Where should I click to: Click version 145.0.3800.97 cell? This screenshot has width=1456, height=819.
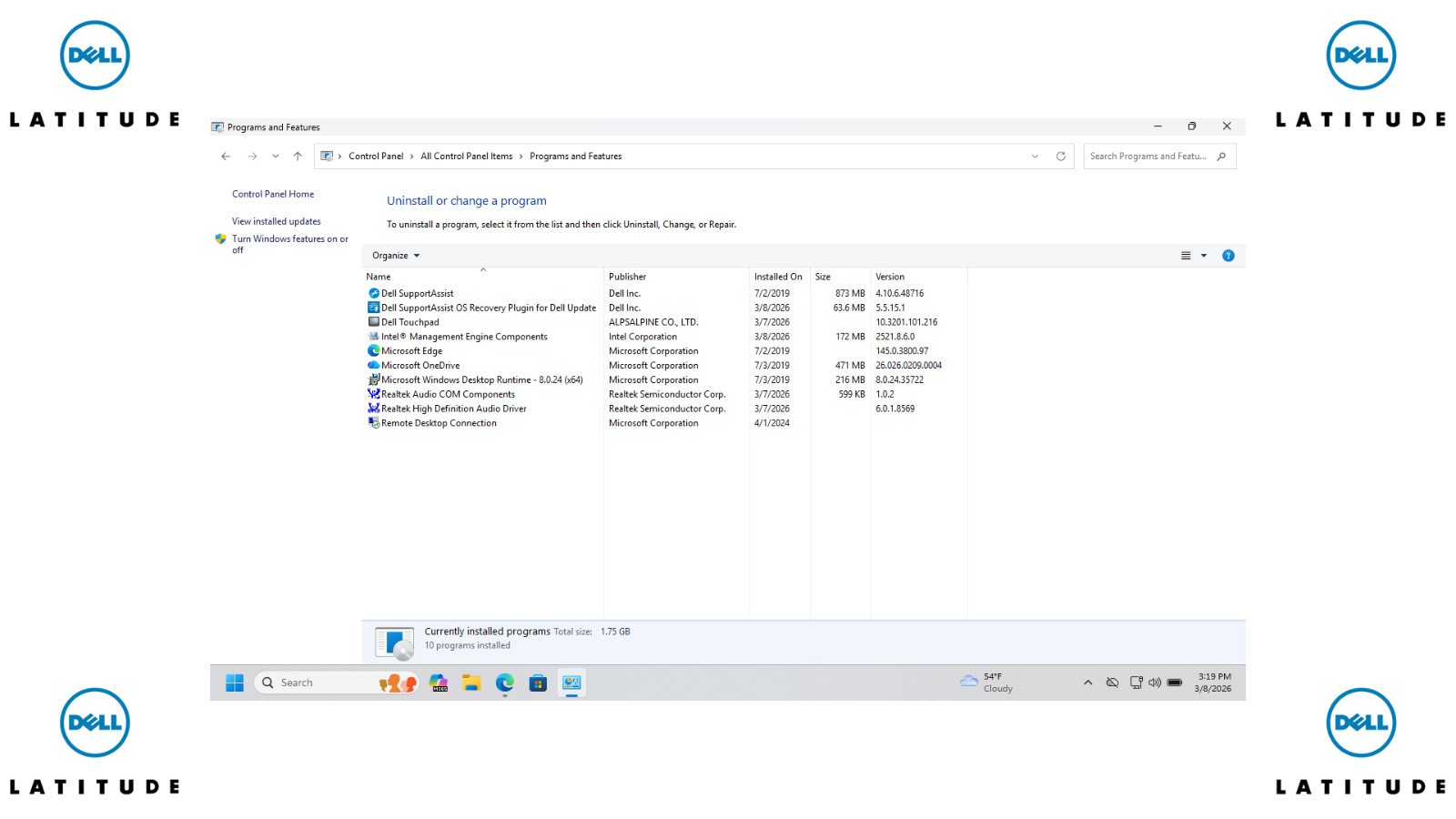[x=902, y=350]
